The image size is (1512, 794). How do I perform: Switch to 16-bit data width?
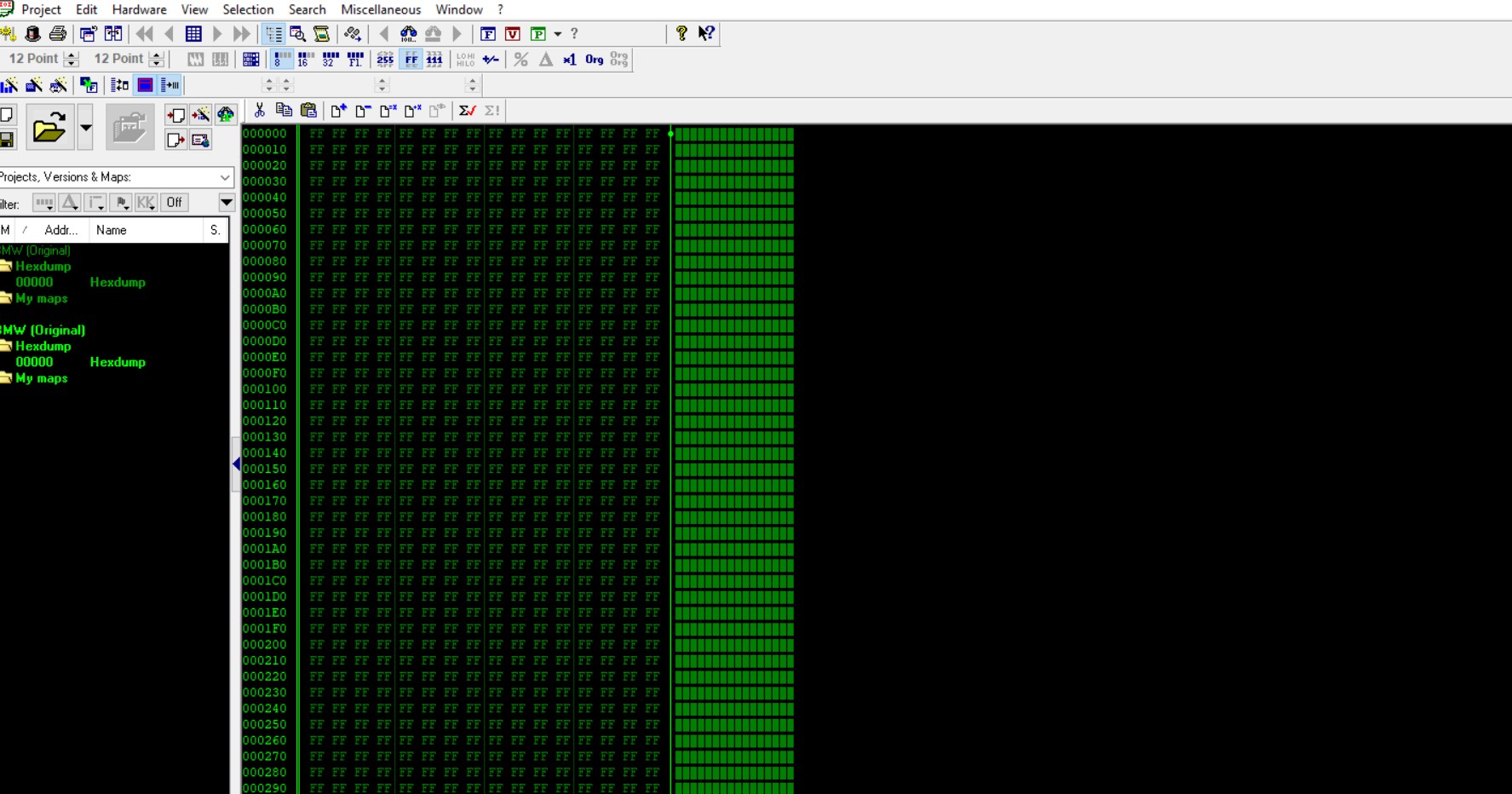305,60
